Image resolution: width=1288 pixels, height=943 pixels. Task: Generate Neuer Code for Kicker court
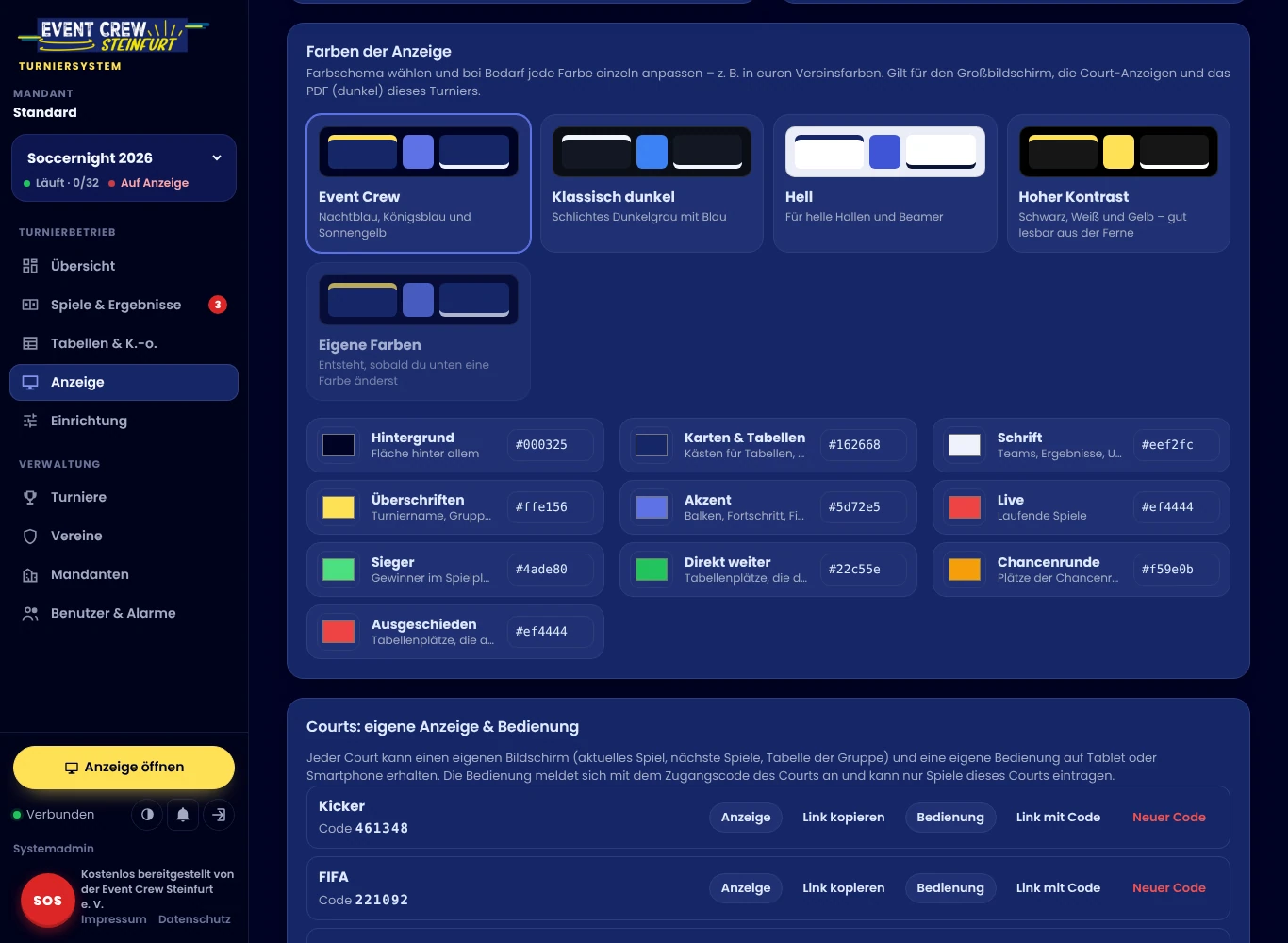coord(1169,818)
